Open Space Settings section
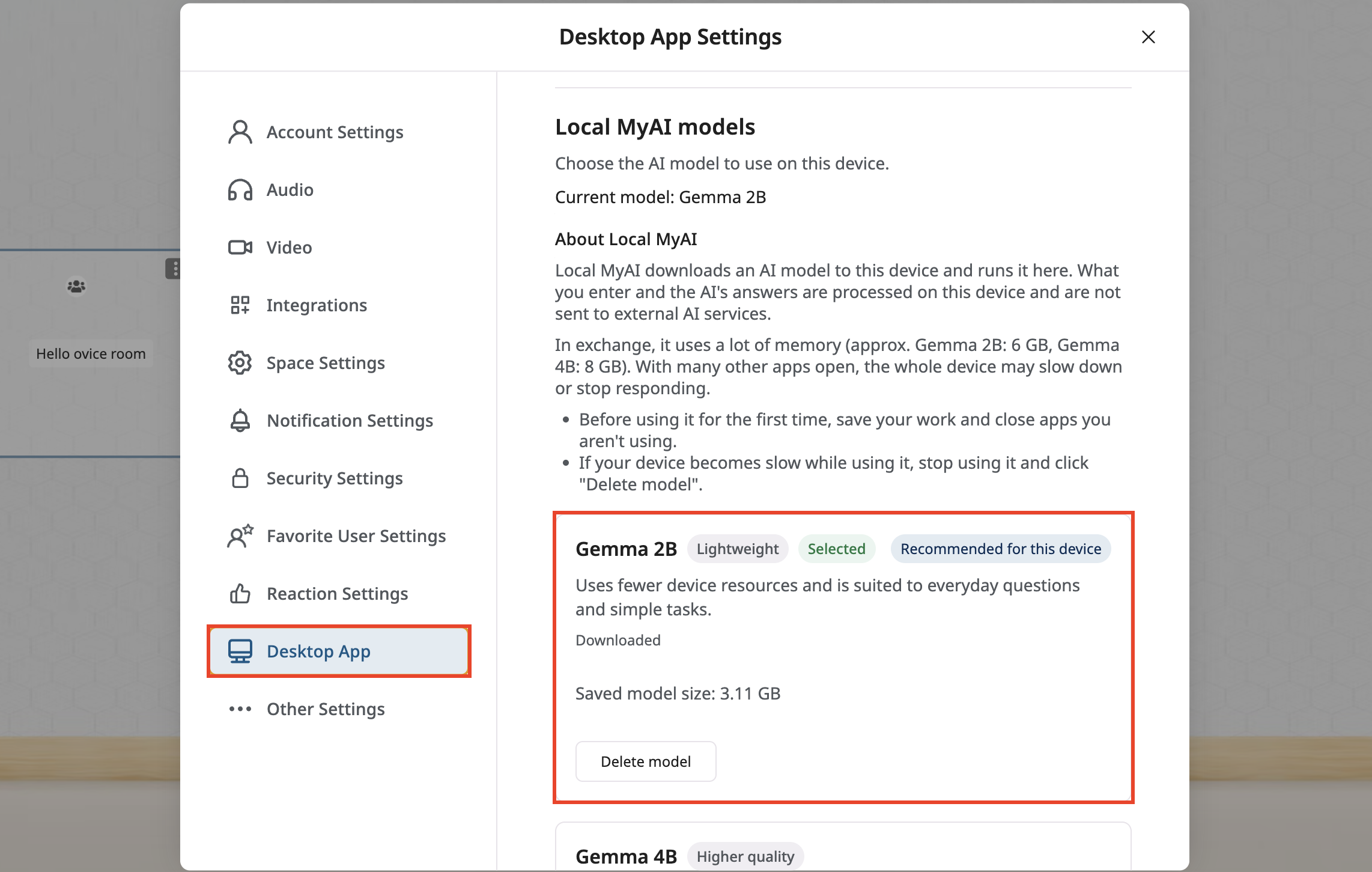 (339, 363)
